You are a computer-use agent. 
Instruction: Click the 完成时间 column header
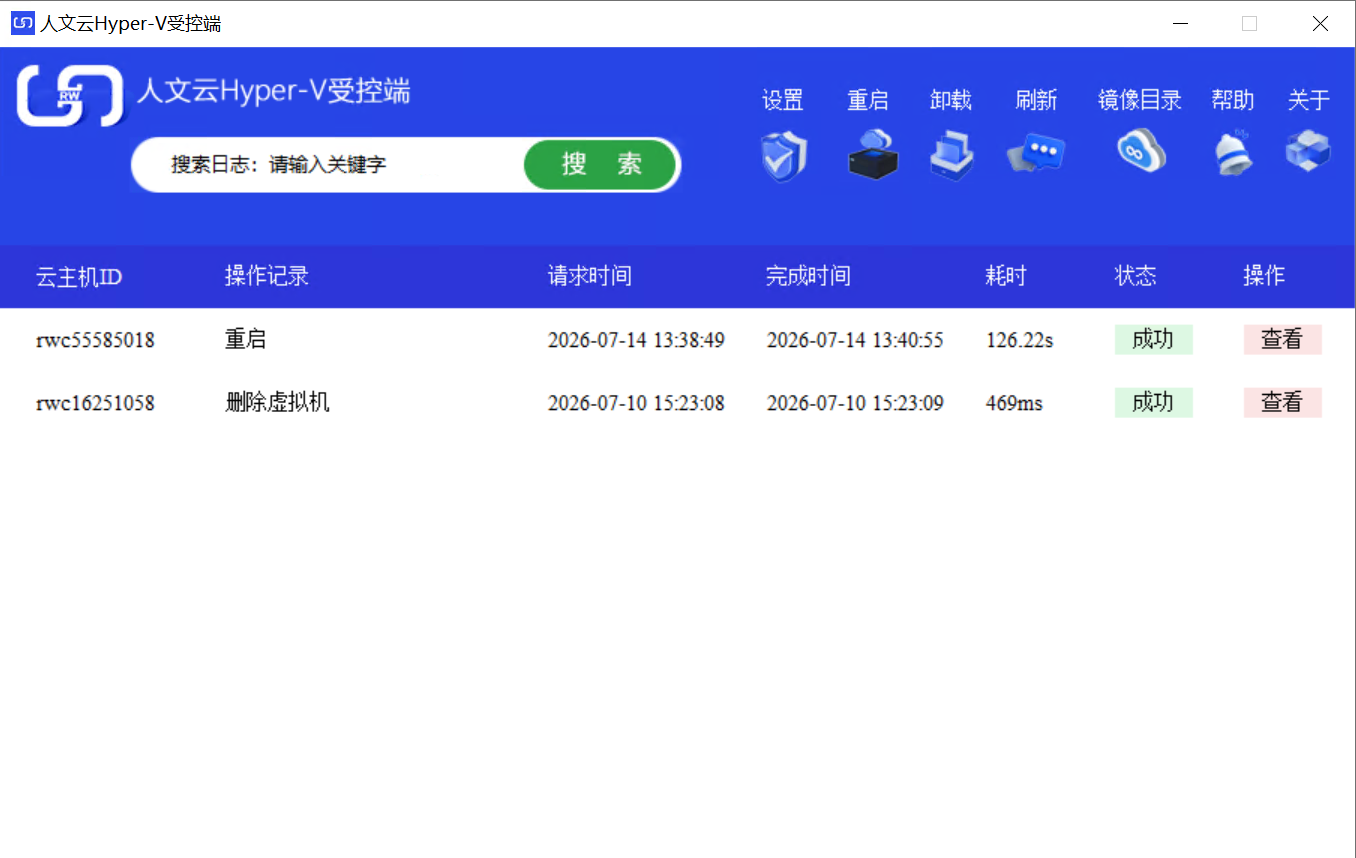click(x=808, y=276)
